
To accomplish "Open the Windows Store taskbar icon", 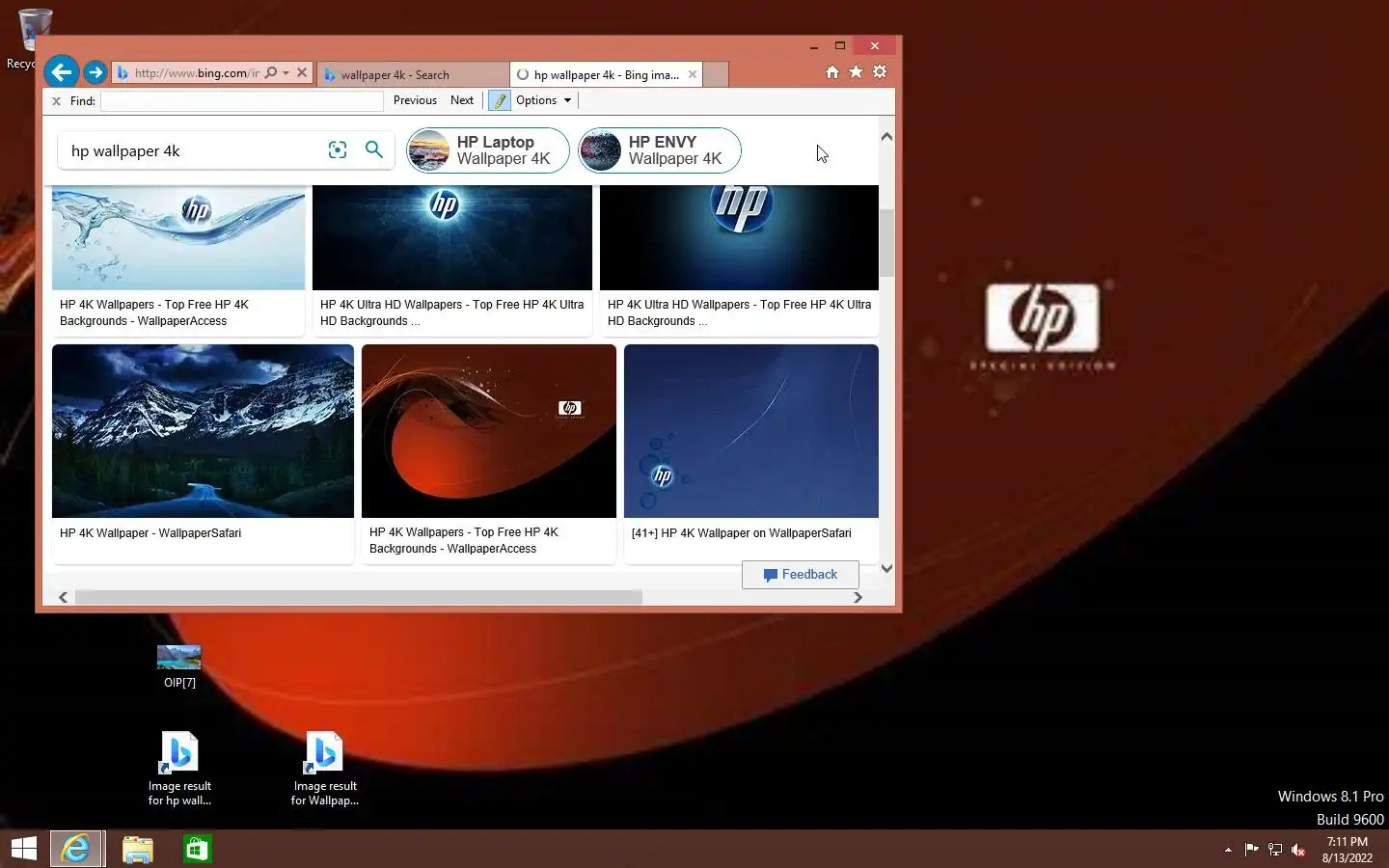I will click(198, 849).
